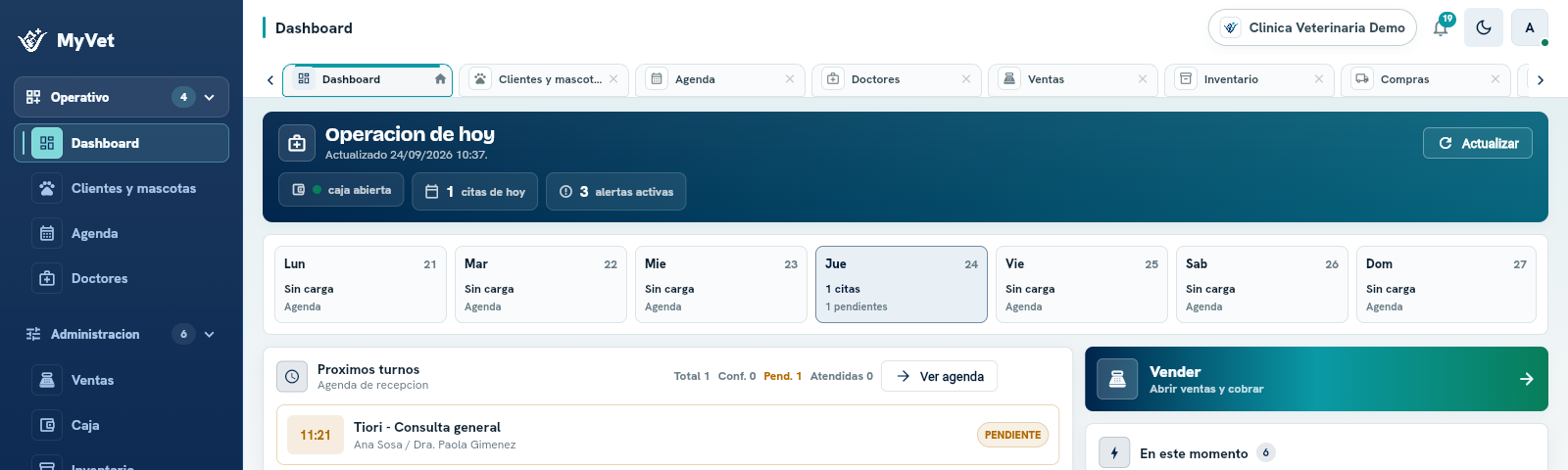Open Ventas in the sidebar
The image size is (1568, 470).
[122, 380]
